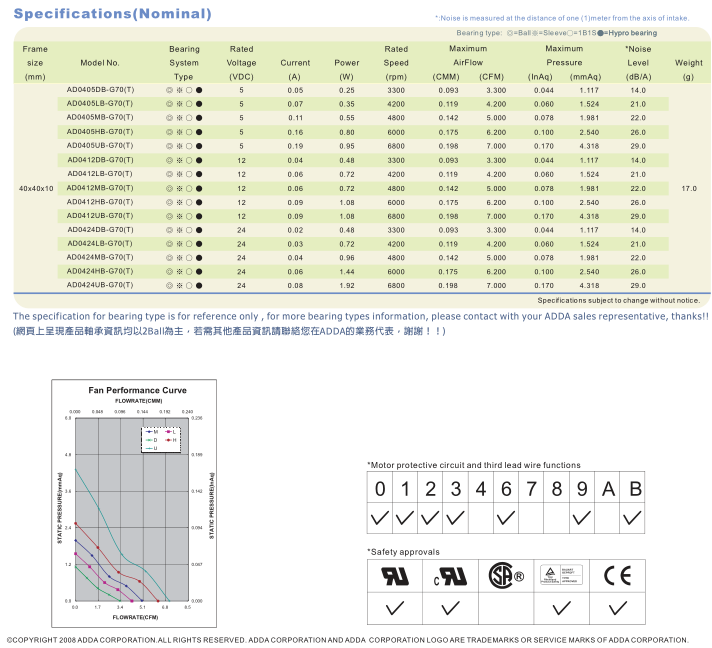Select model 'AD0412HB-G70(T)'
The image size is (712, 648).
point(100,202)
